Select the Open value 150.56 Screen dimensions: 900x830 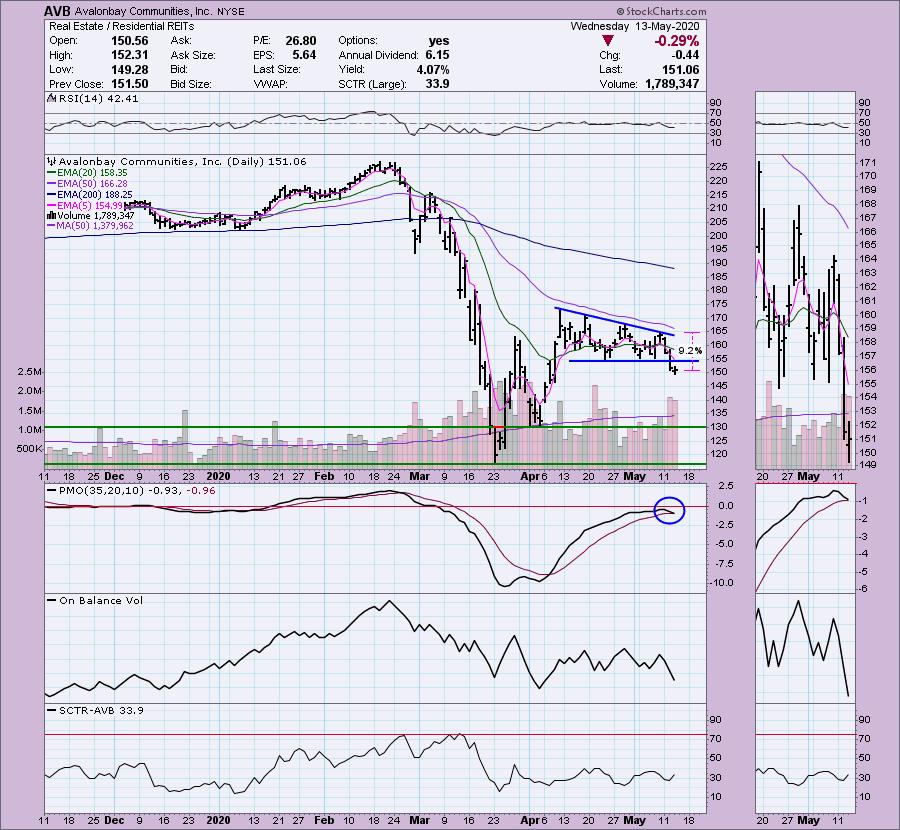tap(129, 41)
